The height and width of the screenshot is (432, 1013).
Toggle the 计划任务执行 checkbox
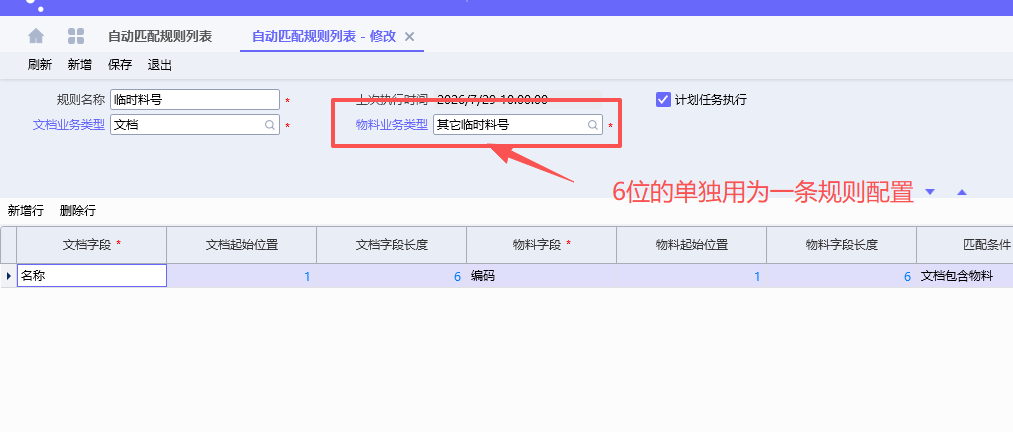[663, 99]
